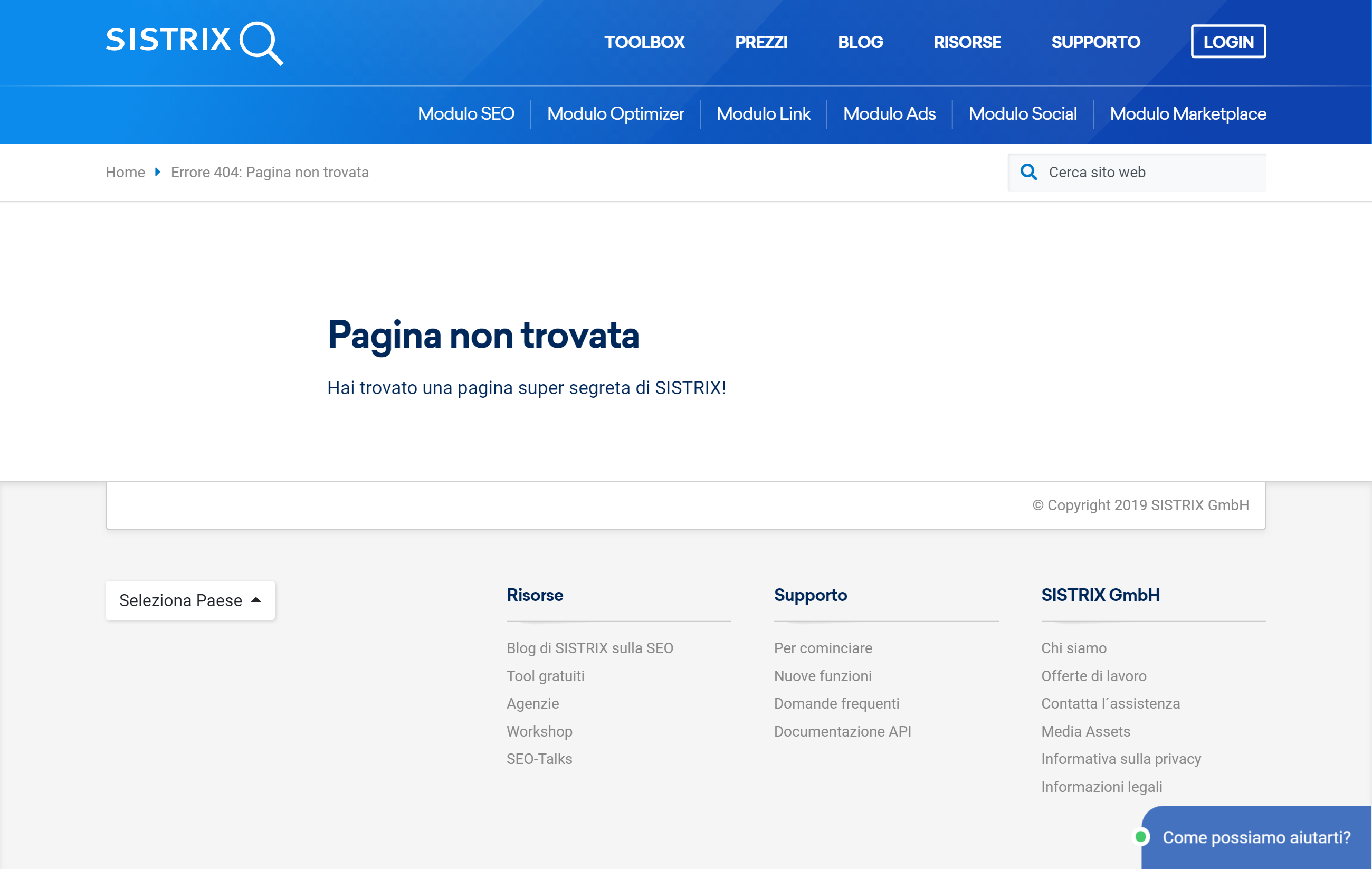Focus the Cerca sito web field
This screenshot has height=869, width=1372.
coord(1137,172)
